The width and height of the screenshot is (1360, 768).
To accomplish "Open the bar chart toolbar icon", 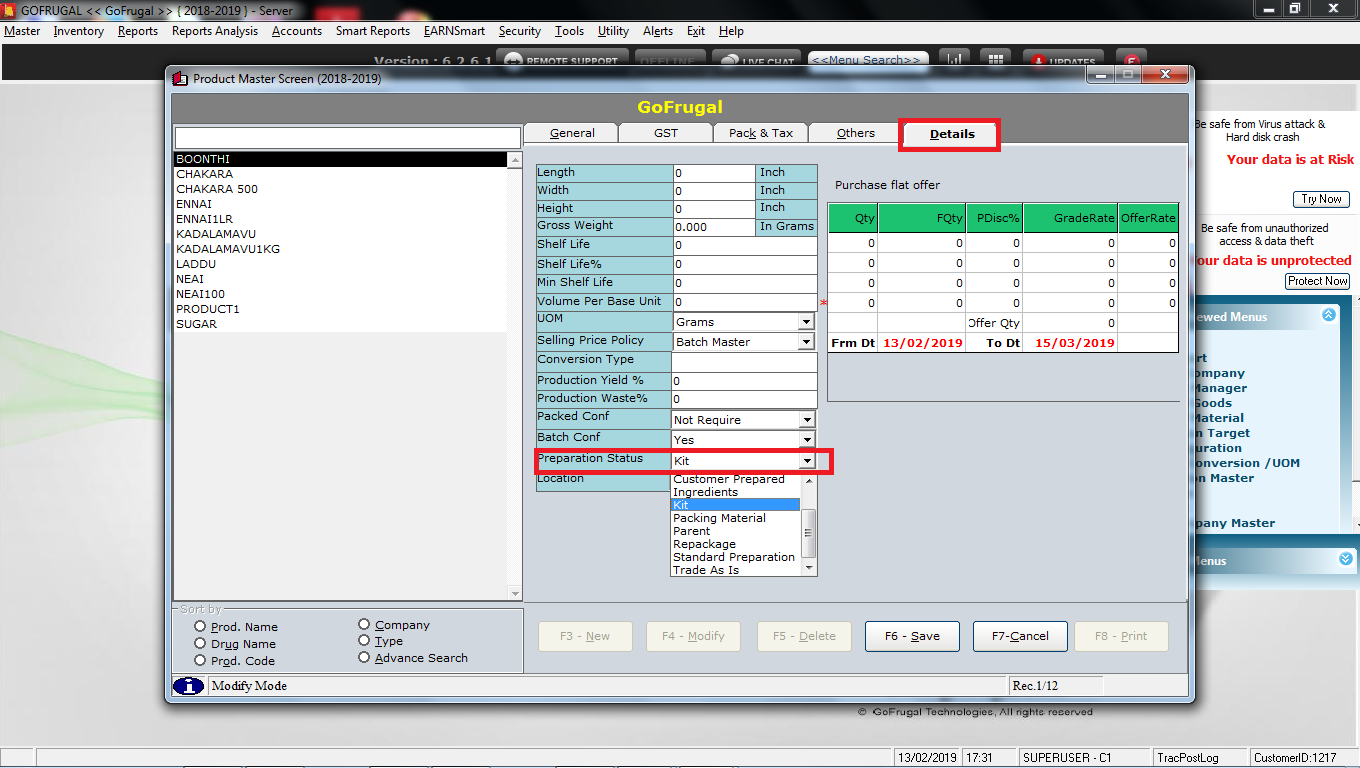I will (x=954, y=59).
